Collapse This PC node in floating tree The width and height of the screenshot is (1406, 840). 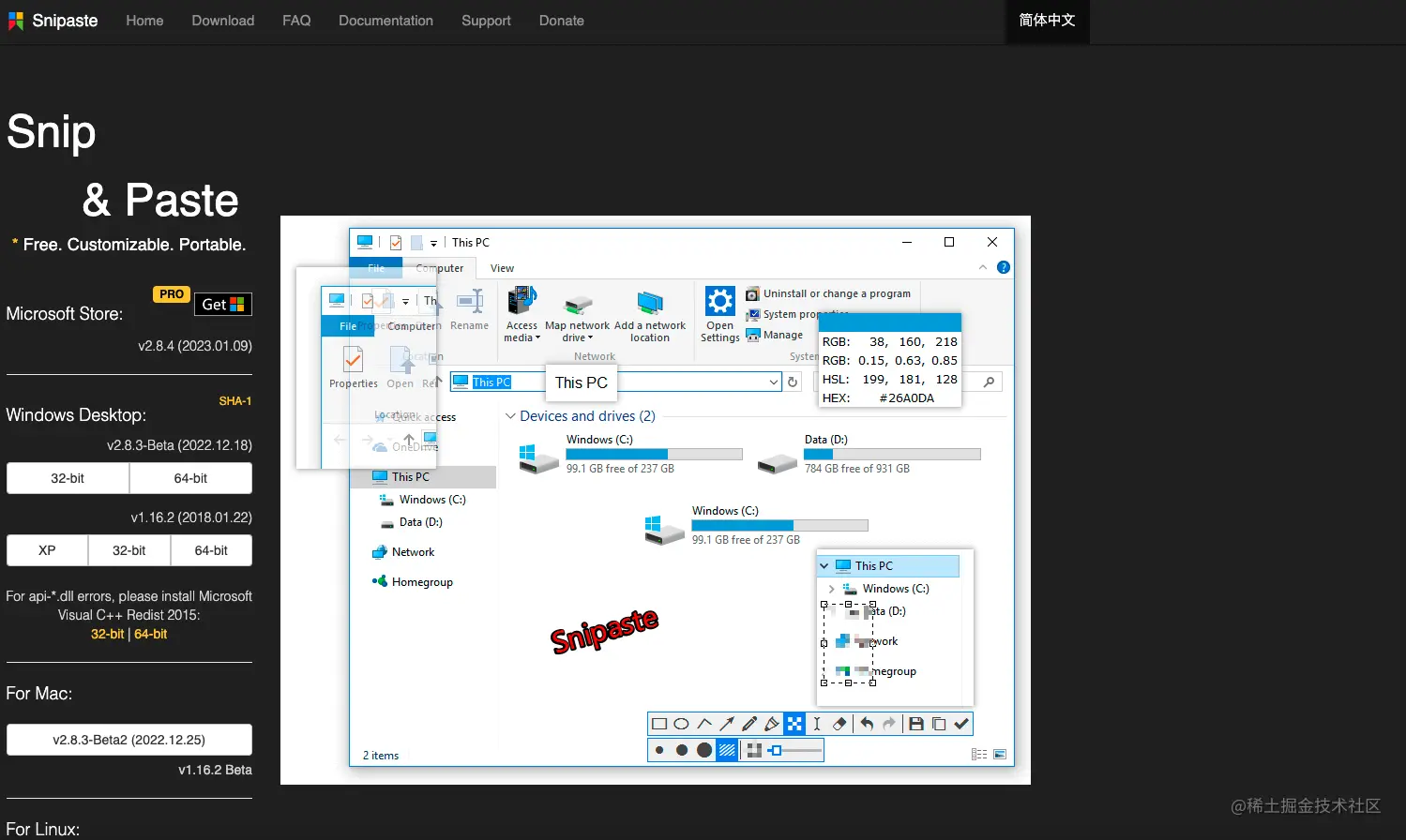[824, 566]
